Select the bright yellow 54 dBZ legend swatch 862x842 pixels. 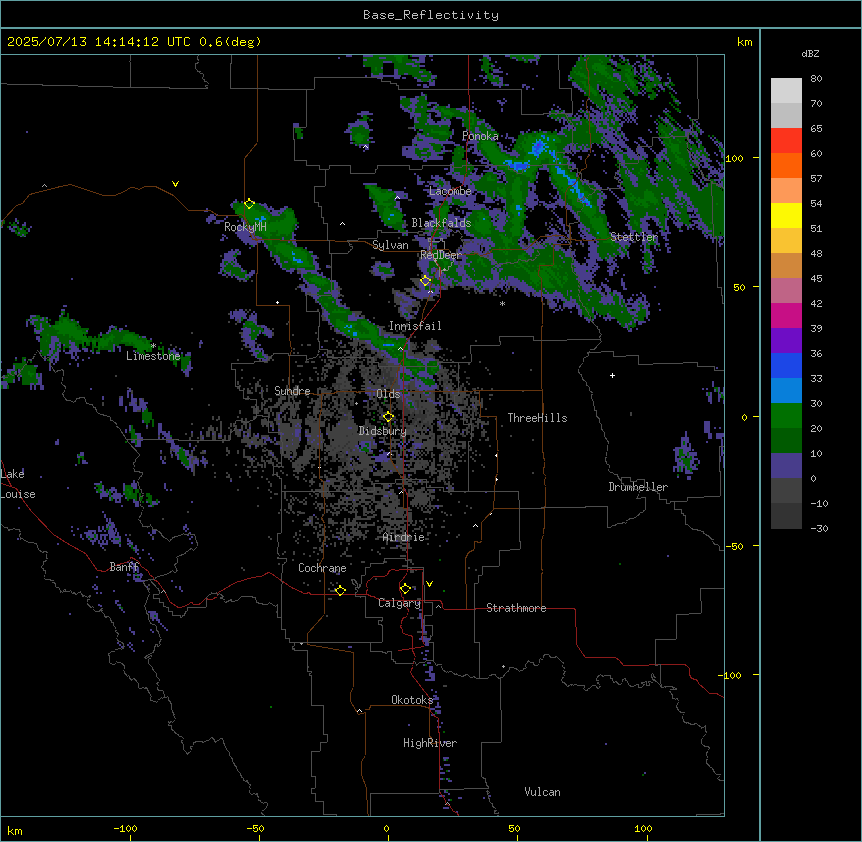(x=786, y=215)
